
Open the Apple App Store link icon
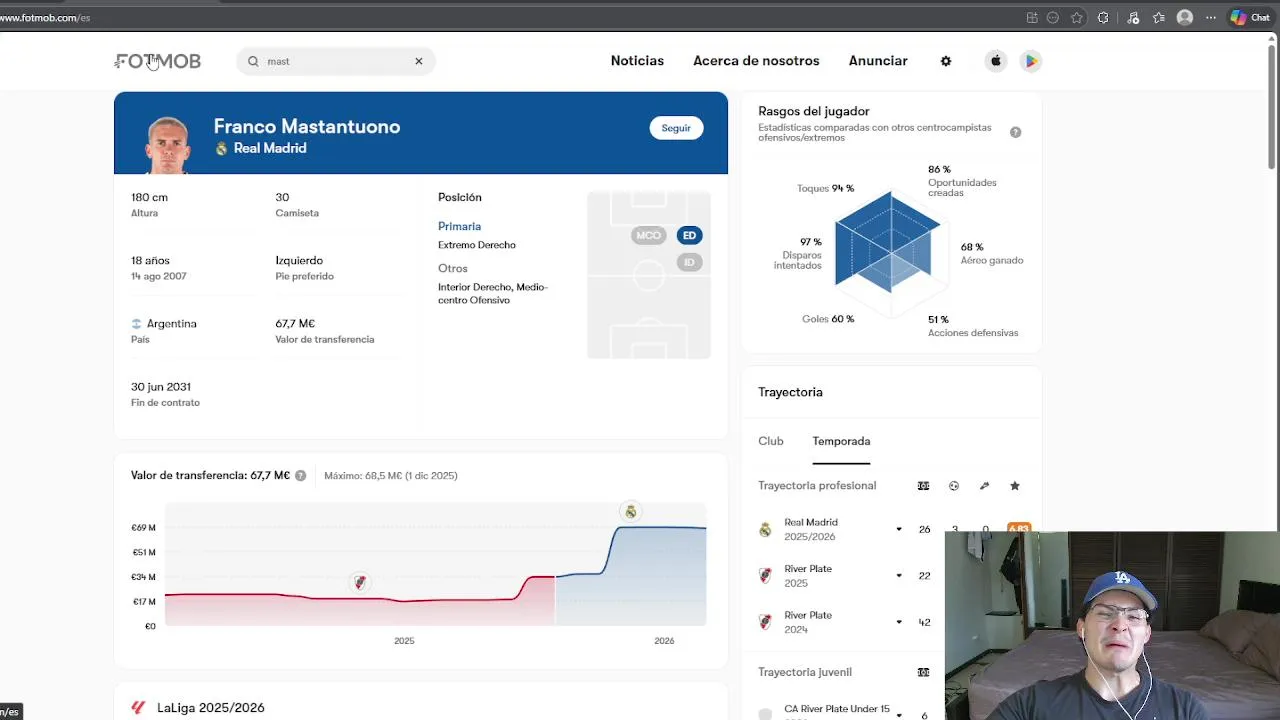point(996,61)
